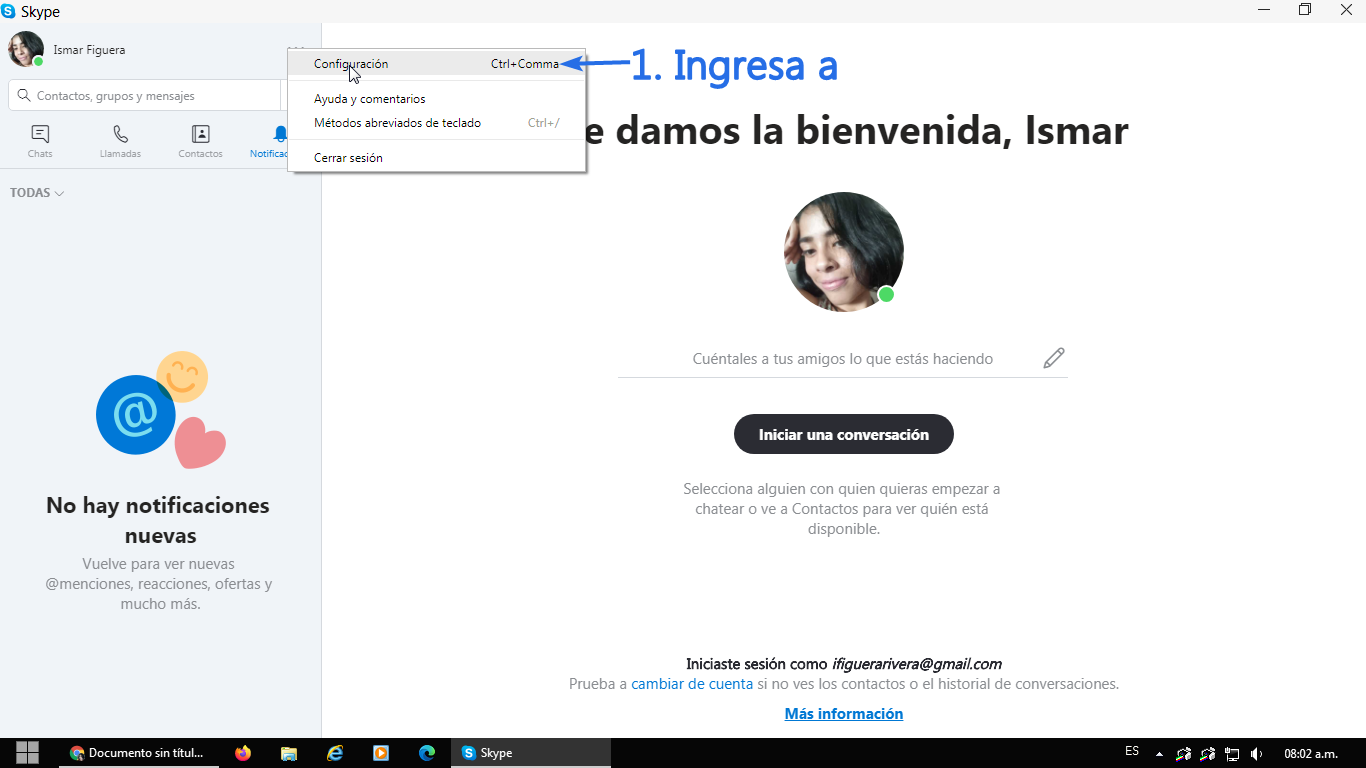Image resolution: width=1366 pixels, height=768 pixels.
Task: Switch to the Chats tab
Action: pos(40,141)
